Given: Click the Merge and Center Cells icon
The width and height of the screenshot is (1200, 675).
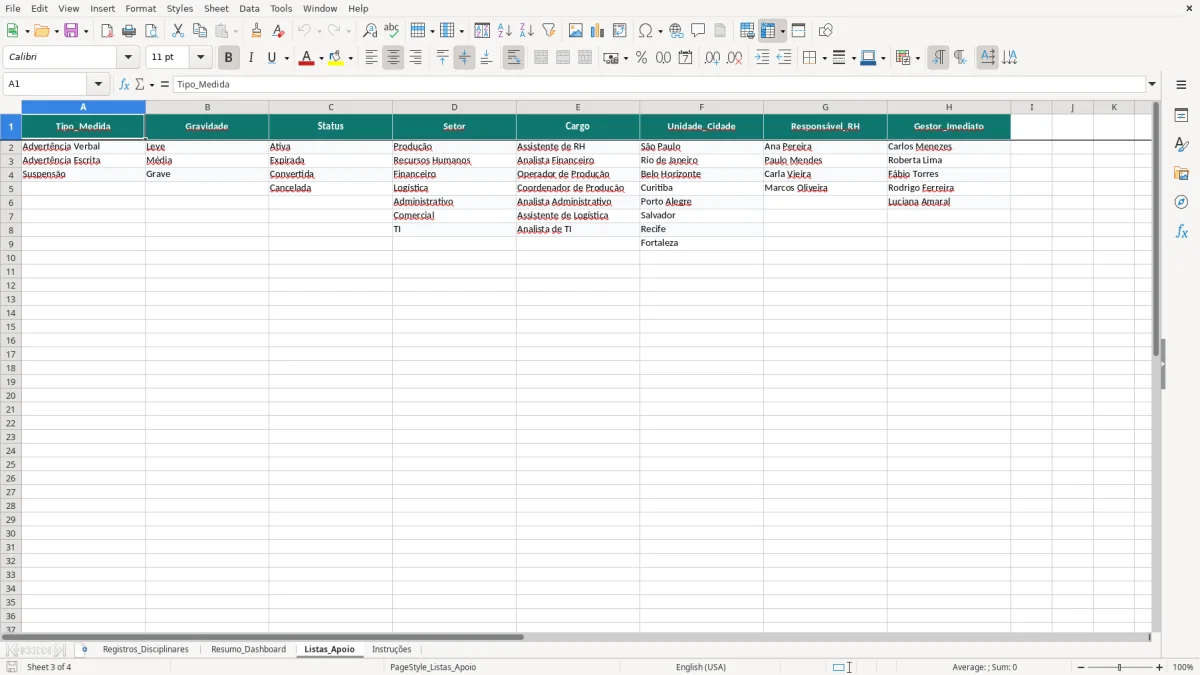Looking at the screenshot, I should click(x=541, y=58).
